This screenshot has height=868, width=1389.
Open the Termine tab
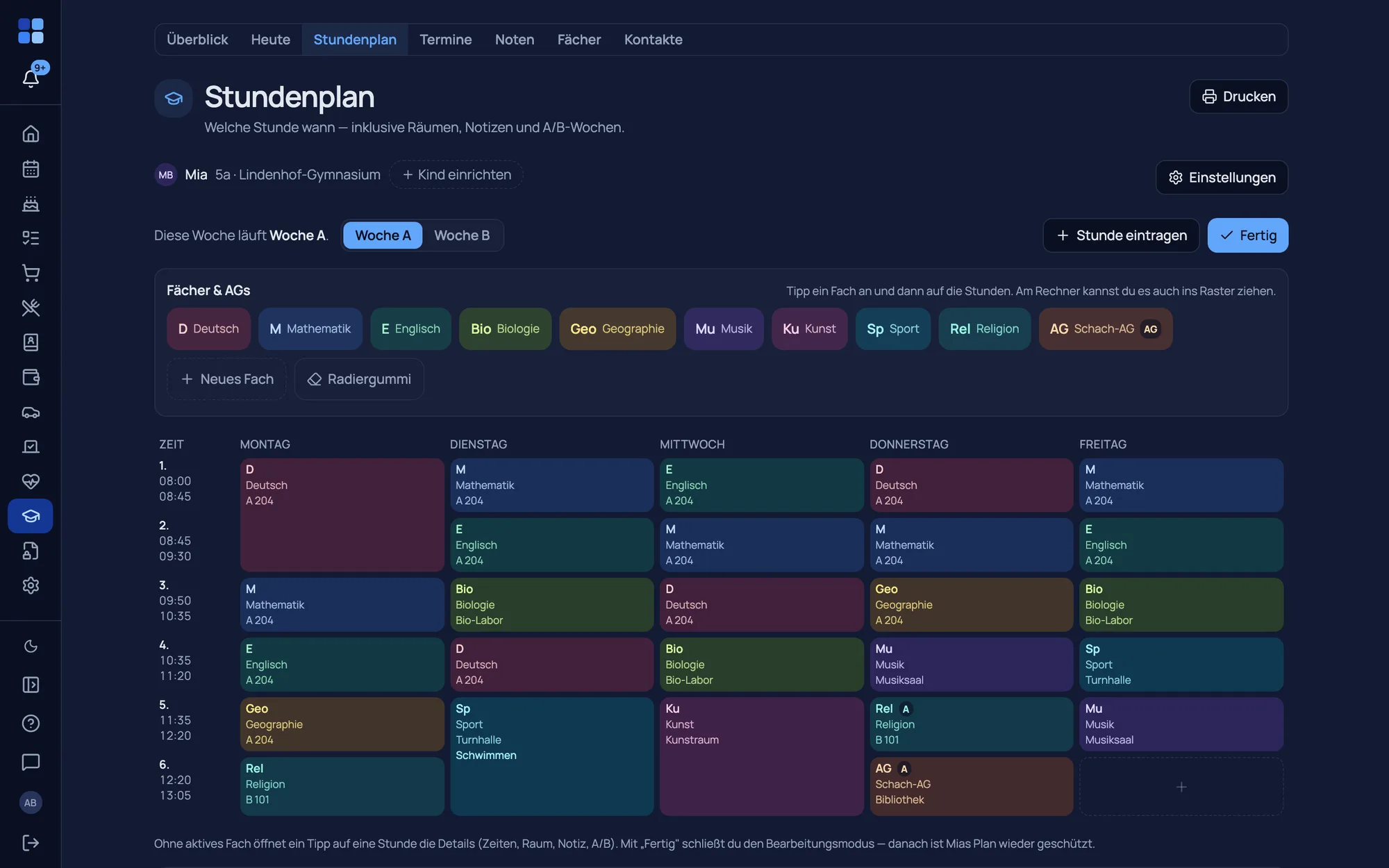446,40
